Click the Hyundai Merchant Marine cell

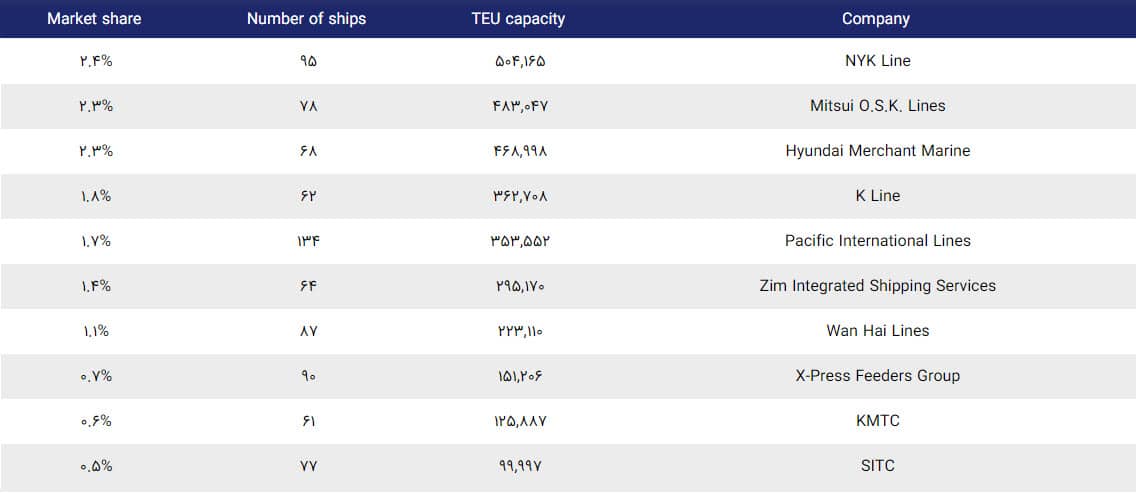click(x=877, y=151)
